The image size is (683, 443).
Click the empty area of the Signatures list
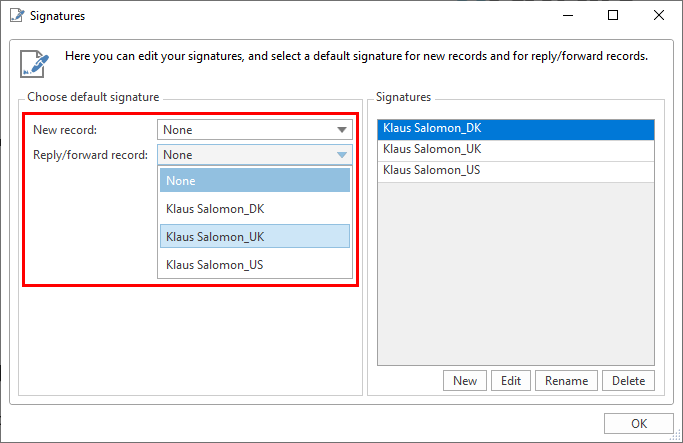pos(515,270)
